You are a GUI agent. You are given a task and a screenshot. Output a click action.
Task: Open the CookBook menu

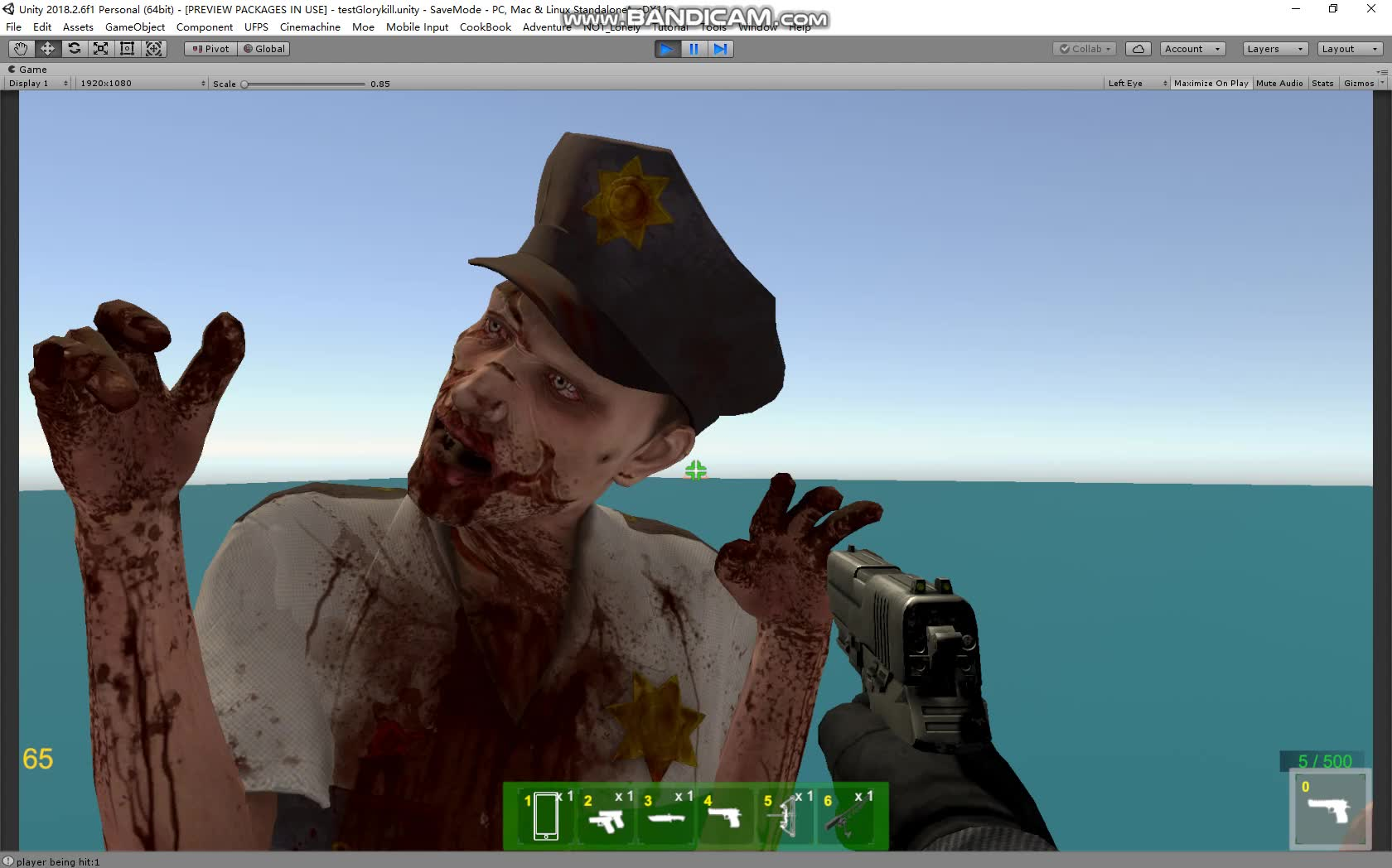[x=486, y=27]
